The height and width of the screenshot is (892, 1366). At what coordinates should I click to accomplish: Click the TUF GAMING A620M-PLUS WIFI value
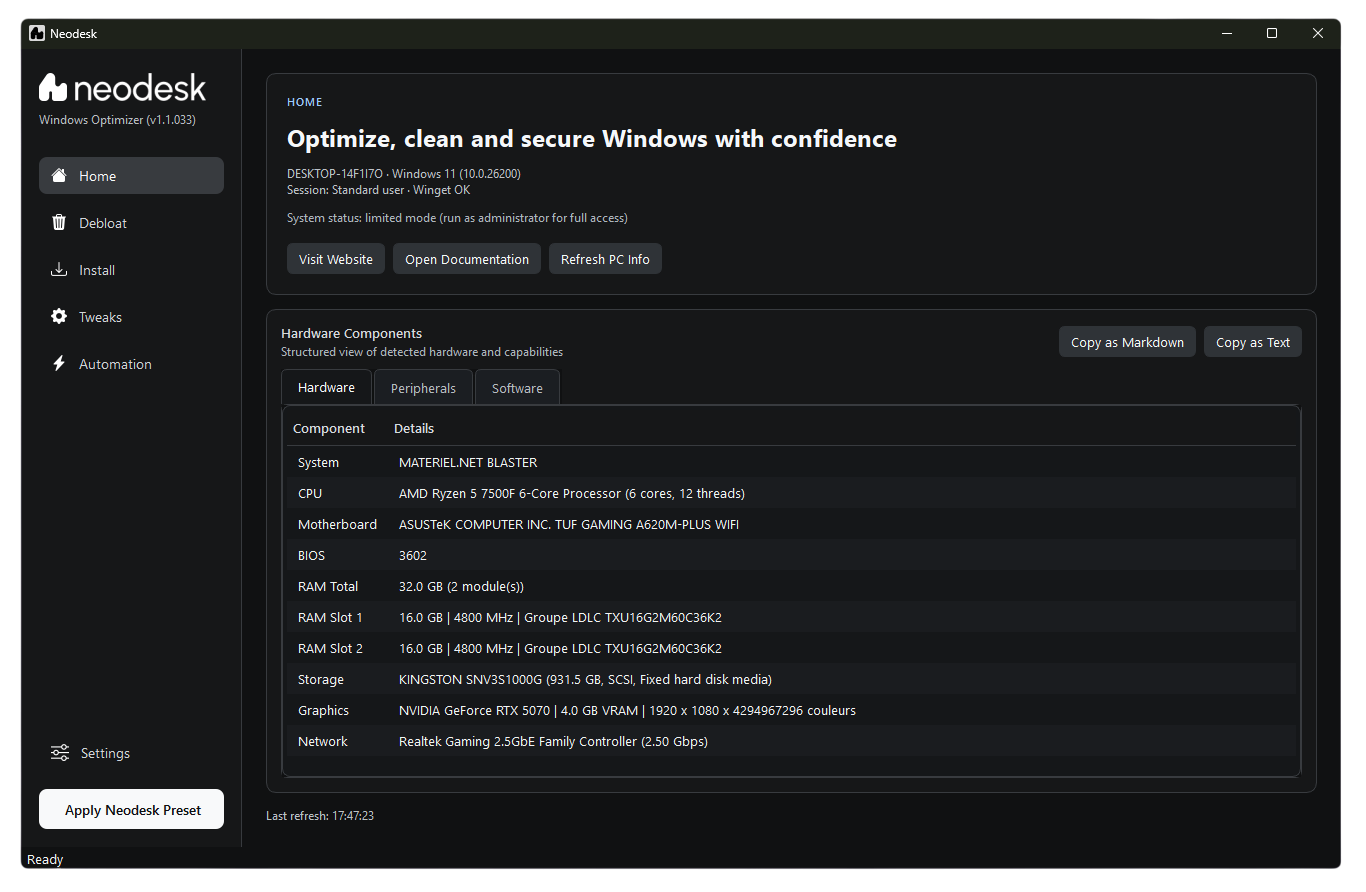[x=569, y=525]
